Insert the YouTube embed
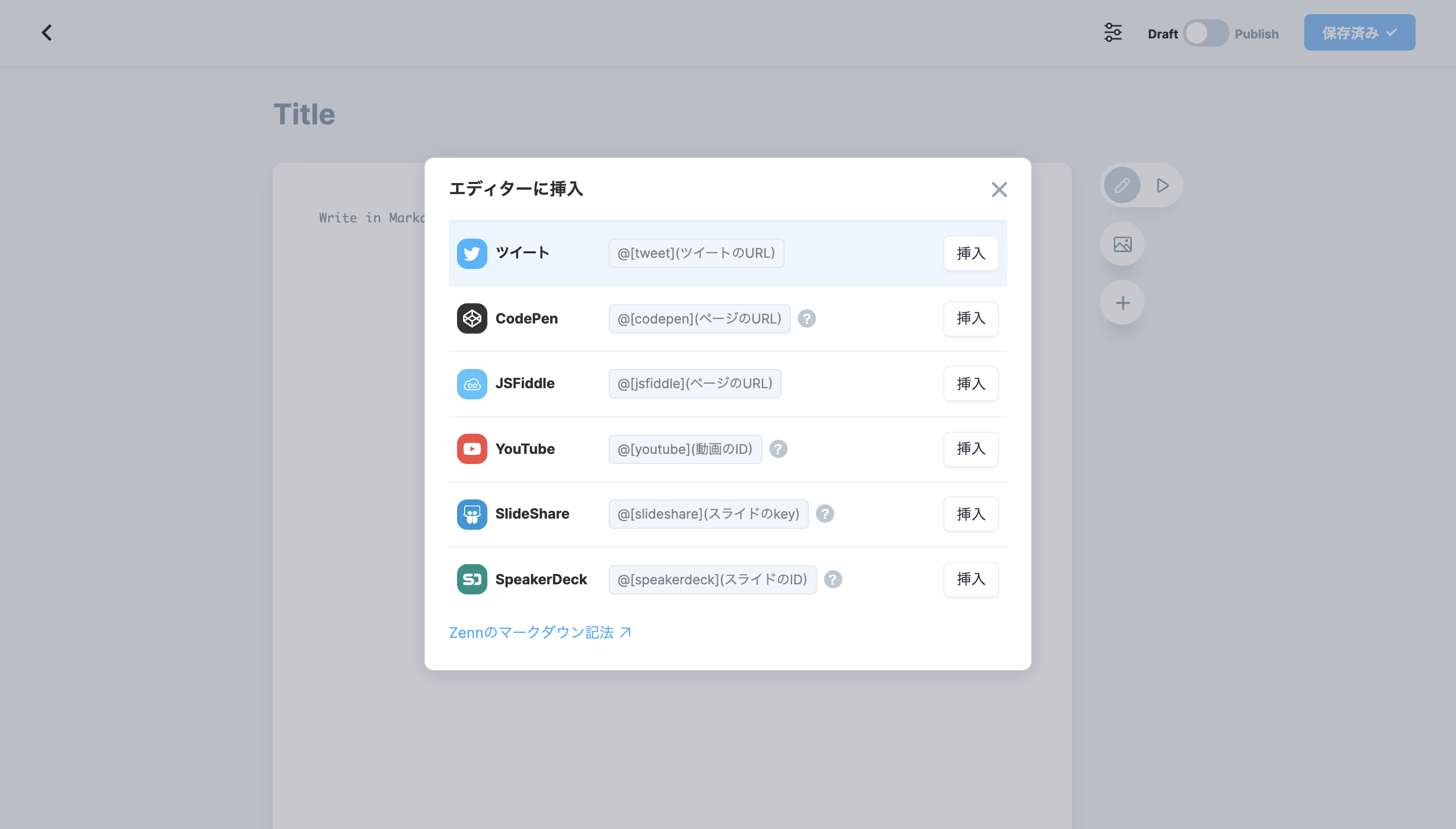The width and height of the screenshot is (1456, 829). pos(970,449)
